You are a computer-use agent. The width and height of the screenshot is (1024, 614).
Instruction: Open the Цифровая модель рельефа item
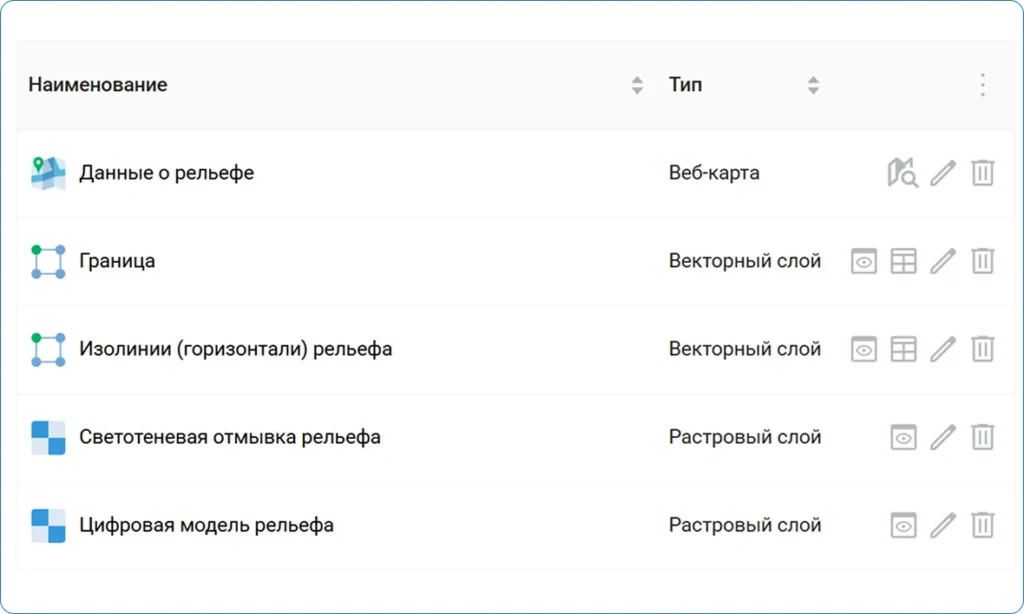coord(206,525)
